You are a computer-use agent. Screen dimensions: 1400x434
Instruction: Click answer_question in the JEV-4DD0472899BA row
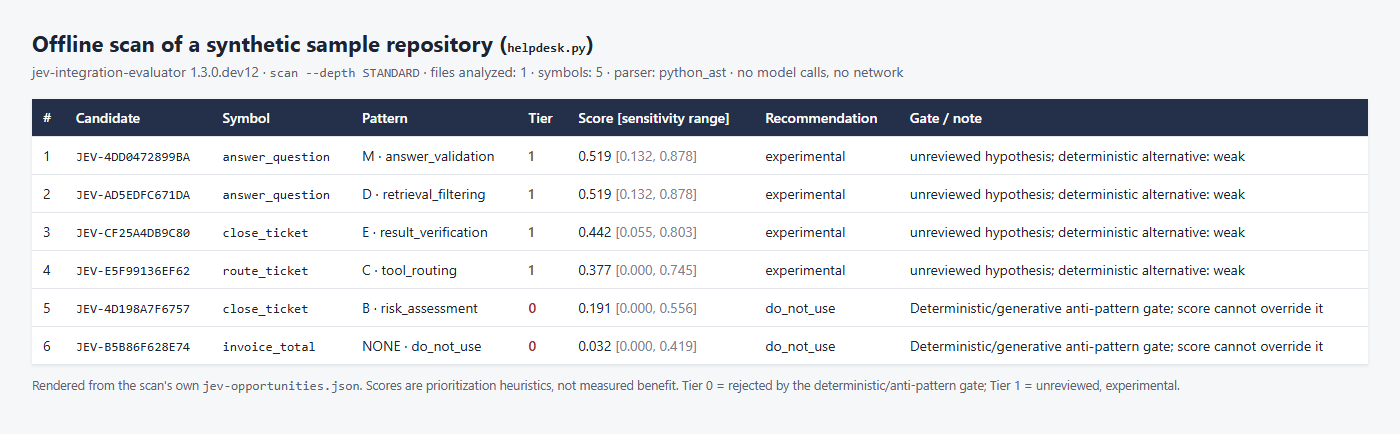click(276, 157)
